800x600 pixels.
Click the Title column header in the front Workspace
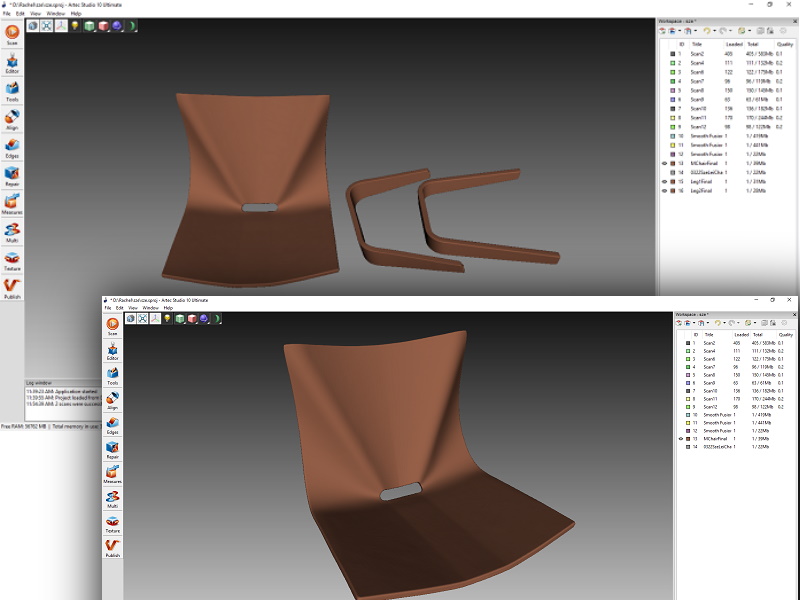point(709,335)
